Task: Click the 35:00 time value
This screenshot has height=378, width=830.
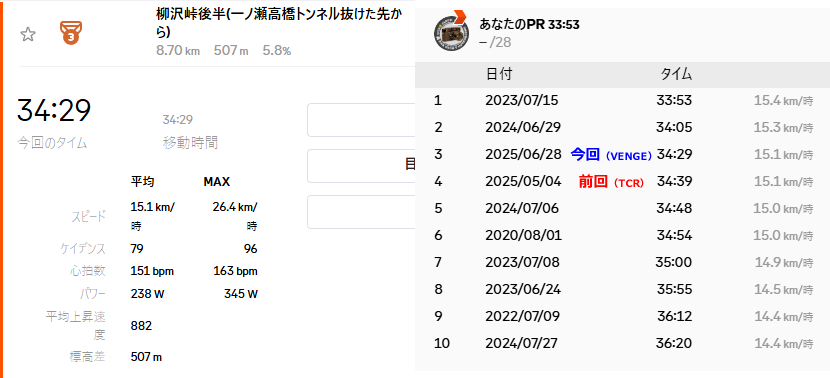Action: point(674,262)
